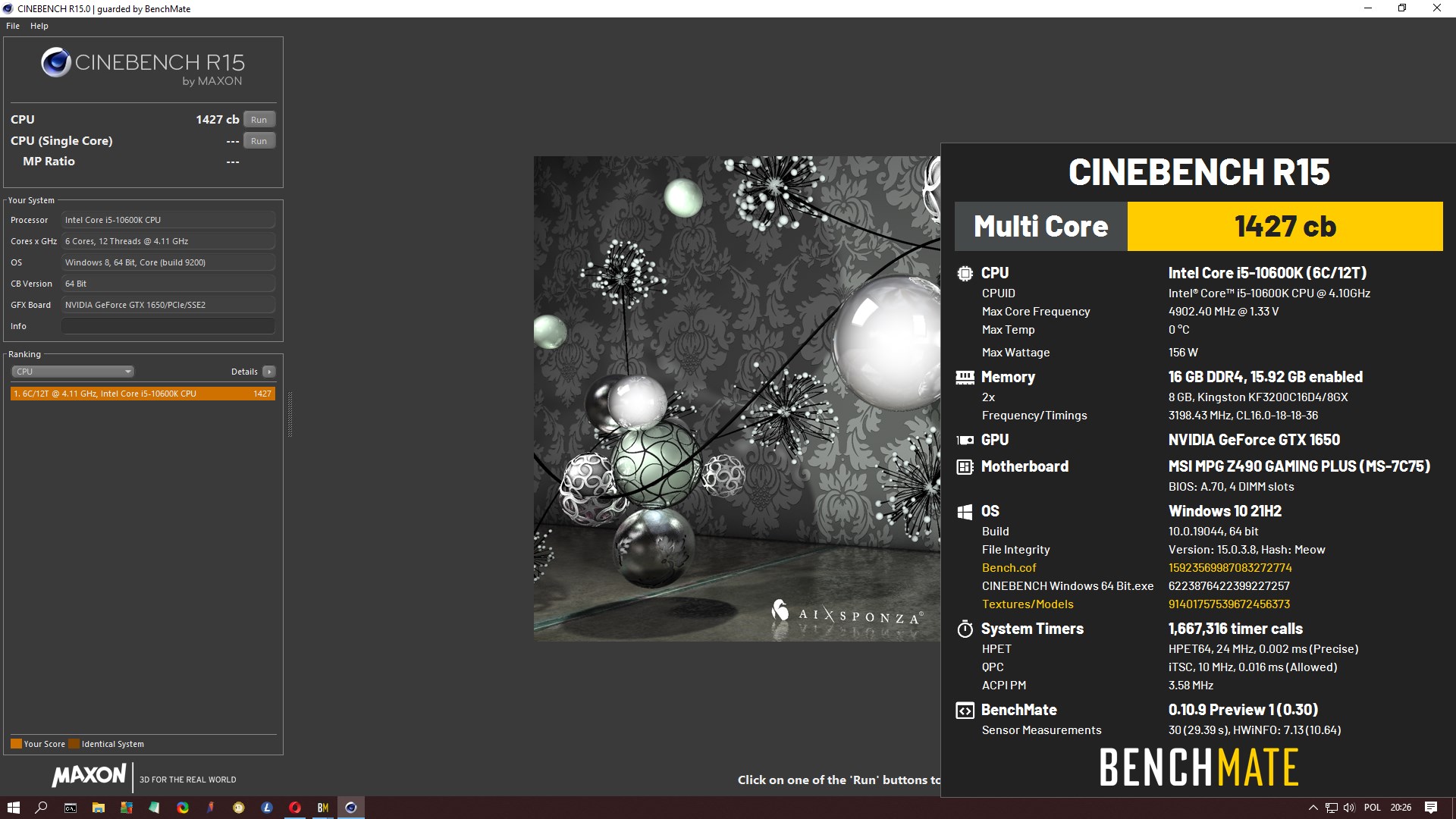Open the CPU ranking dropdown
The width and height of the screenshot is (1456, 819).
(73, 372)
